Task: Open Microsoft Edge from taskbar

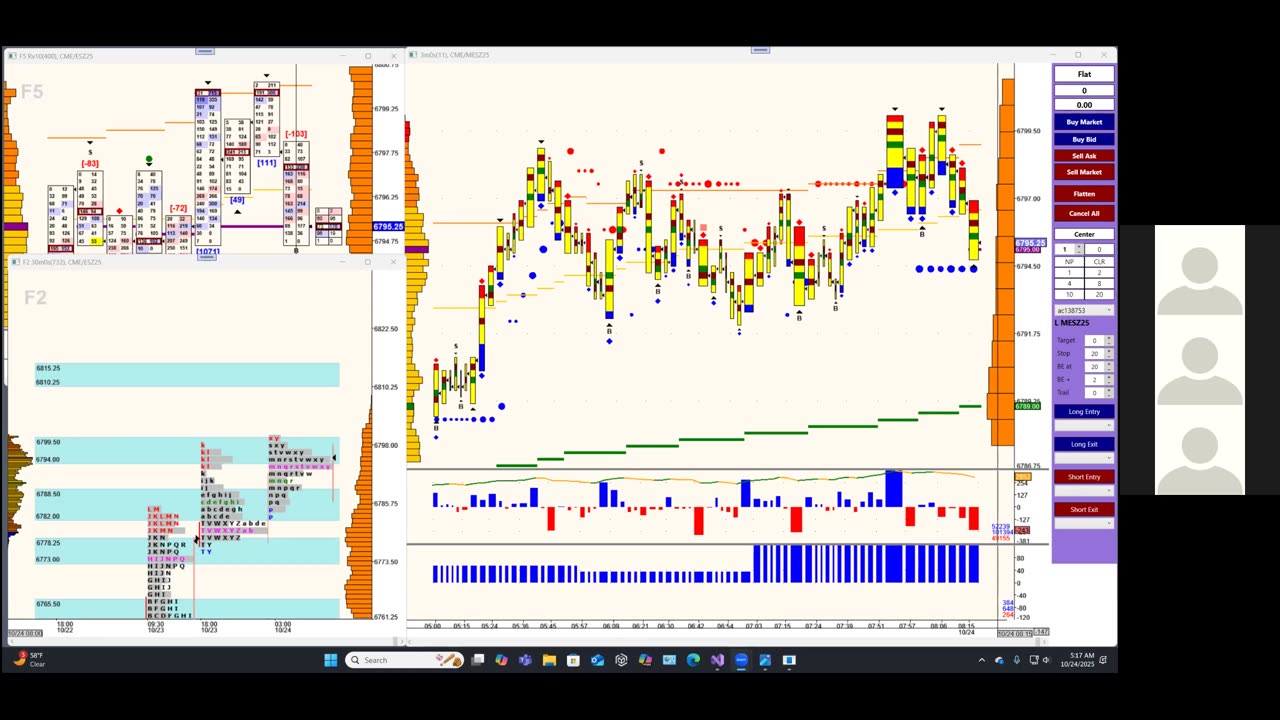Action: [x=693, y=660]
